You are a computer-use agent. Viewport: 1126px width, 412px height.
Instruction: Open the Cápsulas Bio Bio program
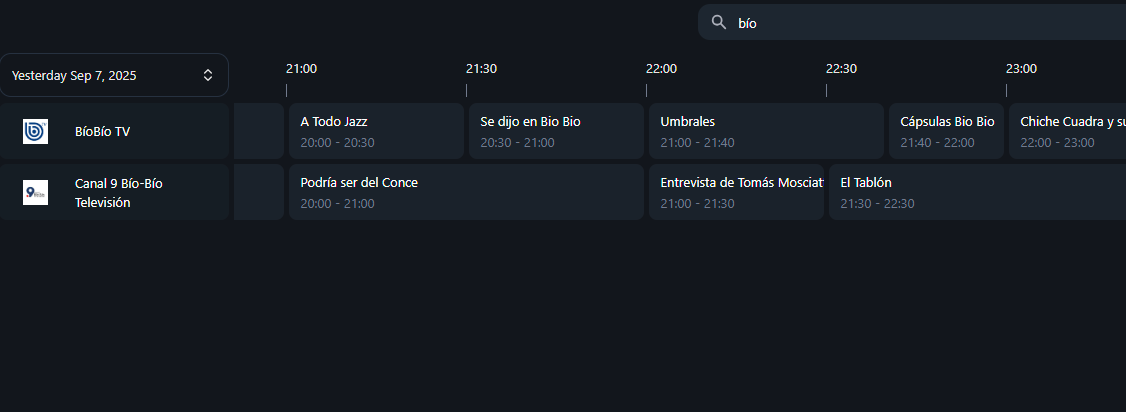946,131
